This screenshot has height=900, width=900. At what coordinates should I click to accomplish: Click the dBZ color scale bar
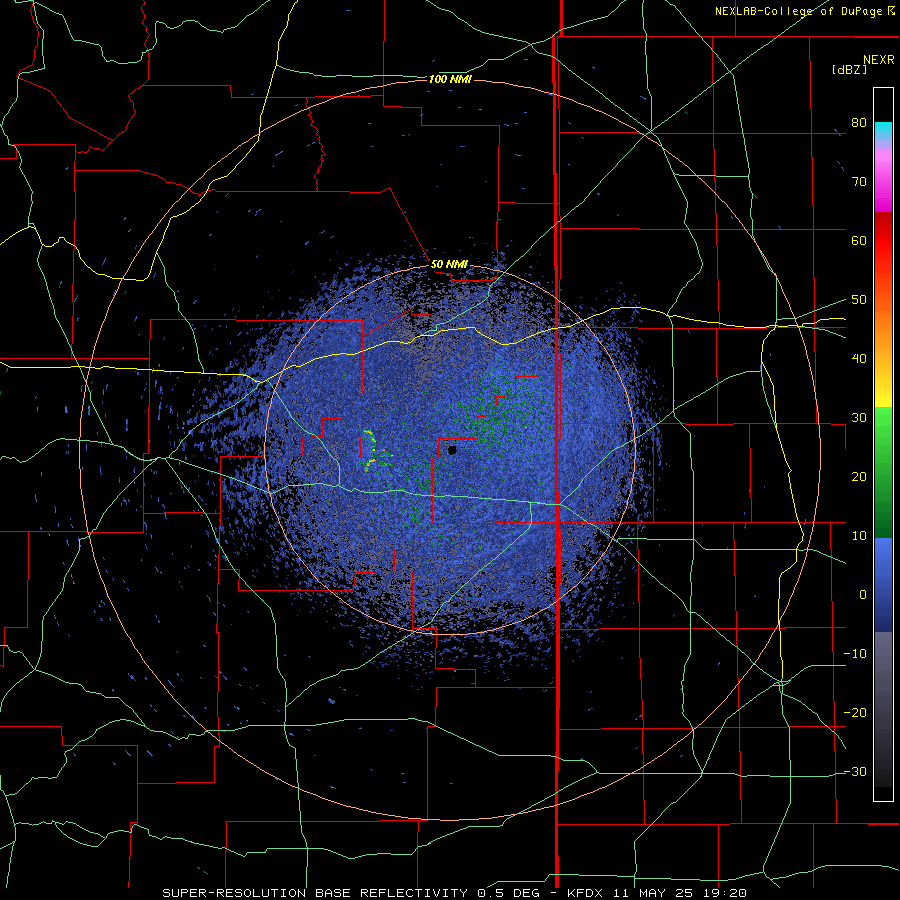883,444
